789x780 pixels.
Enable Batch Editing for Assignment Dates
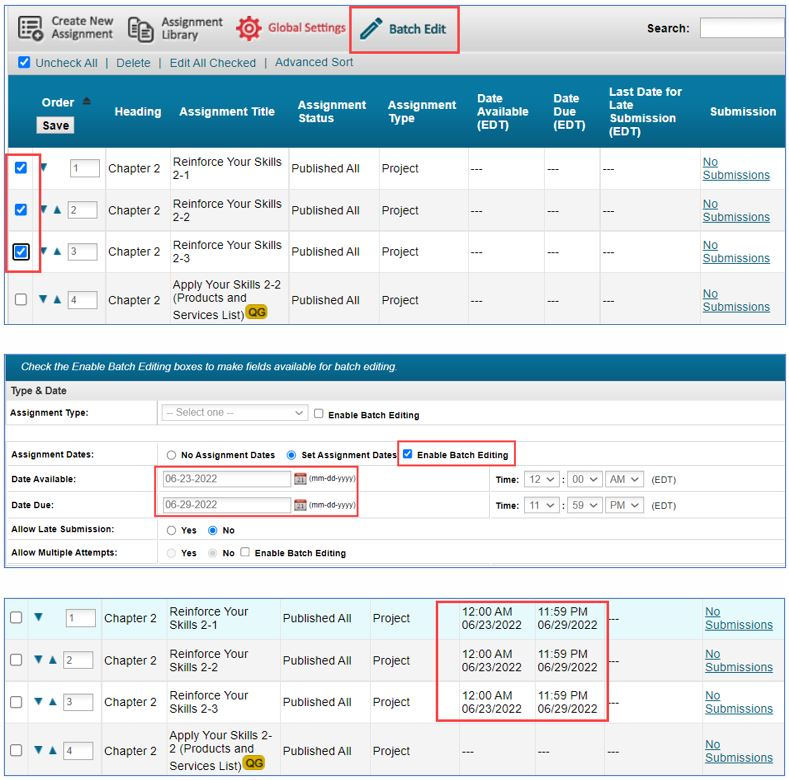click(407, 454)
